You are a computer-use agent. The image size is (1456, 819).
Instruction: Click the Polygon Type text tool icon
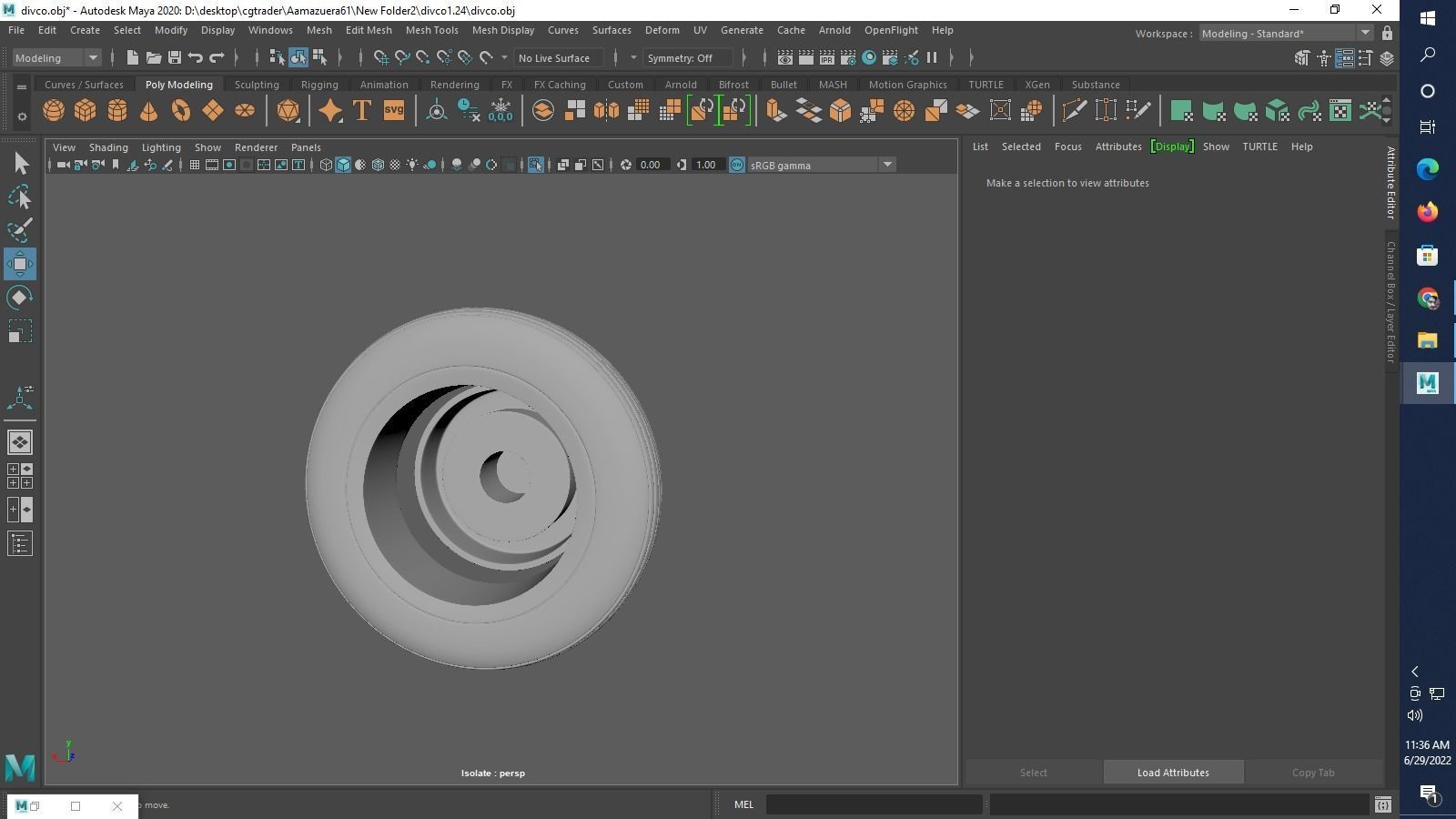pos(362,110)
